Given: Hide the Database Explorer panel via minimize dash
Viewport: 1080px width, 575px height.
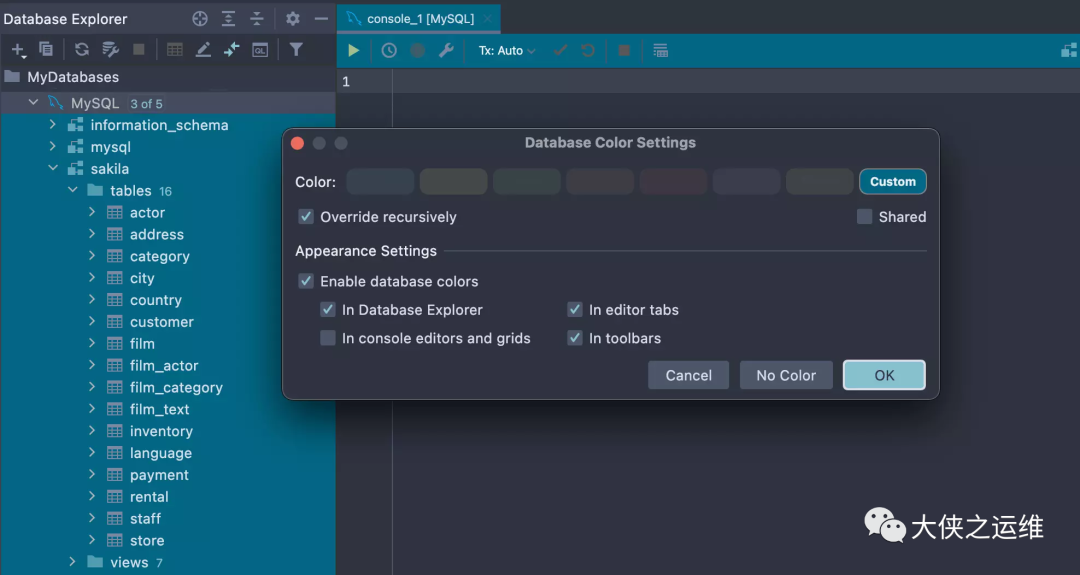Looking at the screenshot, I should 321,19.
